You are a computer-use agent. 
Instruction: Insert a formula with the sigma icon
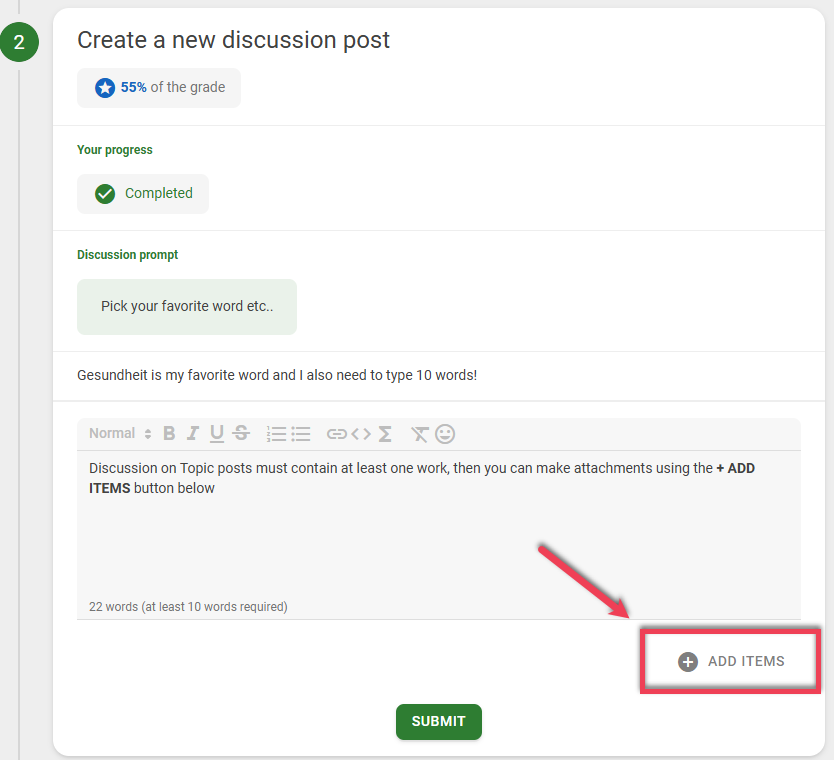pos(383,433)
